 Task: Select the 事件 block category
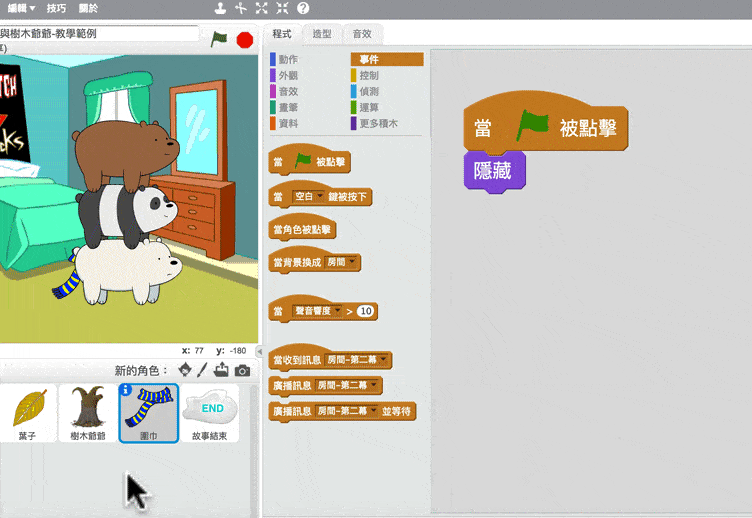click(387, 59)
